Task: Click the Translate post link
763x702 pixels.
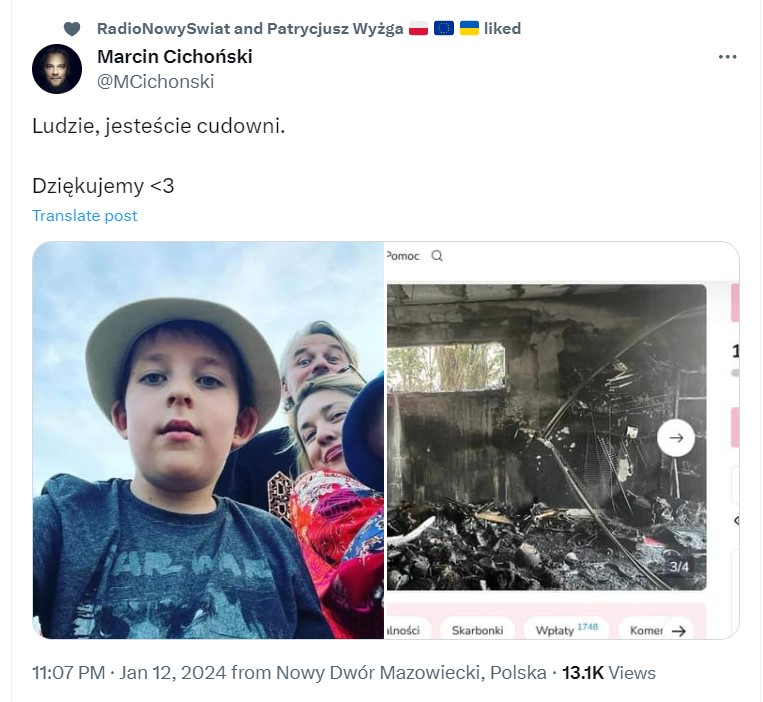Action: pos(85,216)
